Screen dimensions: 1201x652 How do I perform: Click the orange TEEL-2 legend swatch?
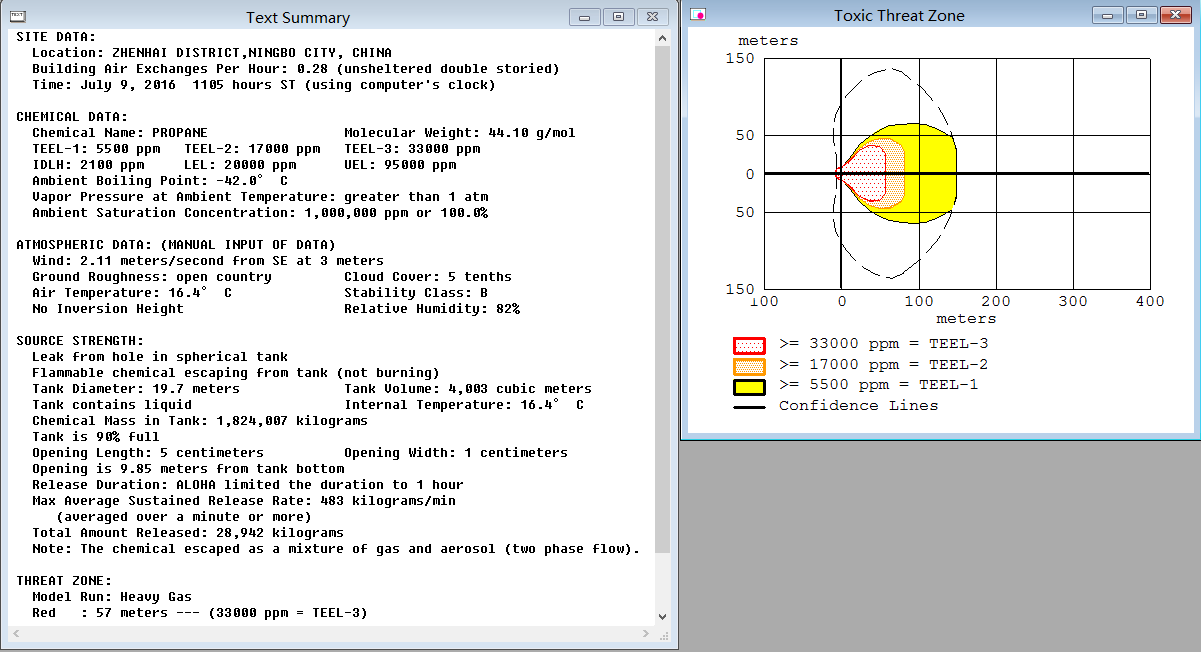click(x=750, y=366)
